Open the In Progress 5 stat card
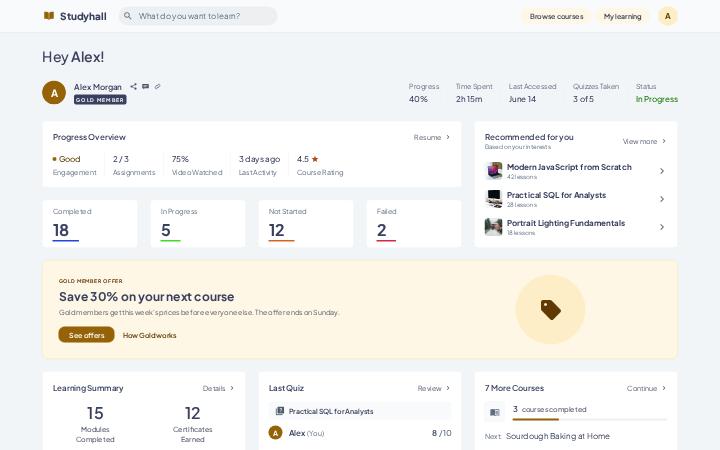 tap(198, 224)
